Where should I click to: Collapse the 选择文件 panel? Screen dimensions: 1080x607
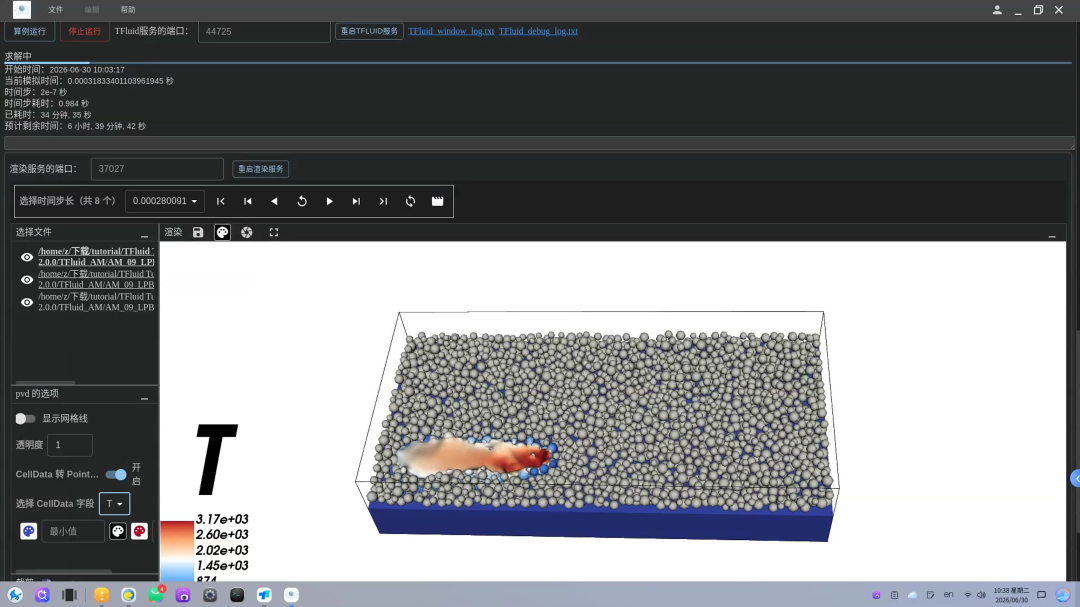[x=144, y=234]
